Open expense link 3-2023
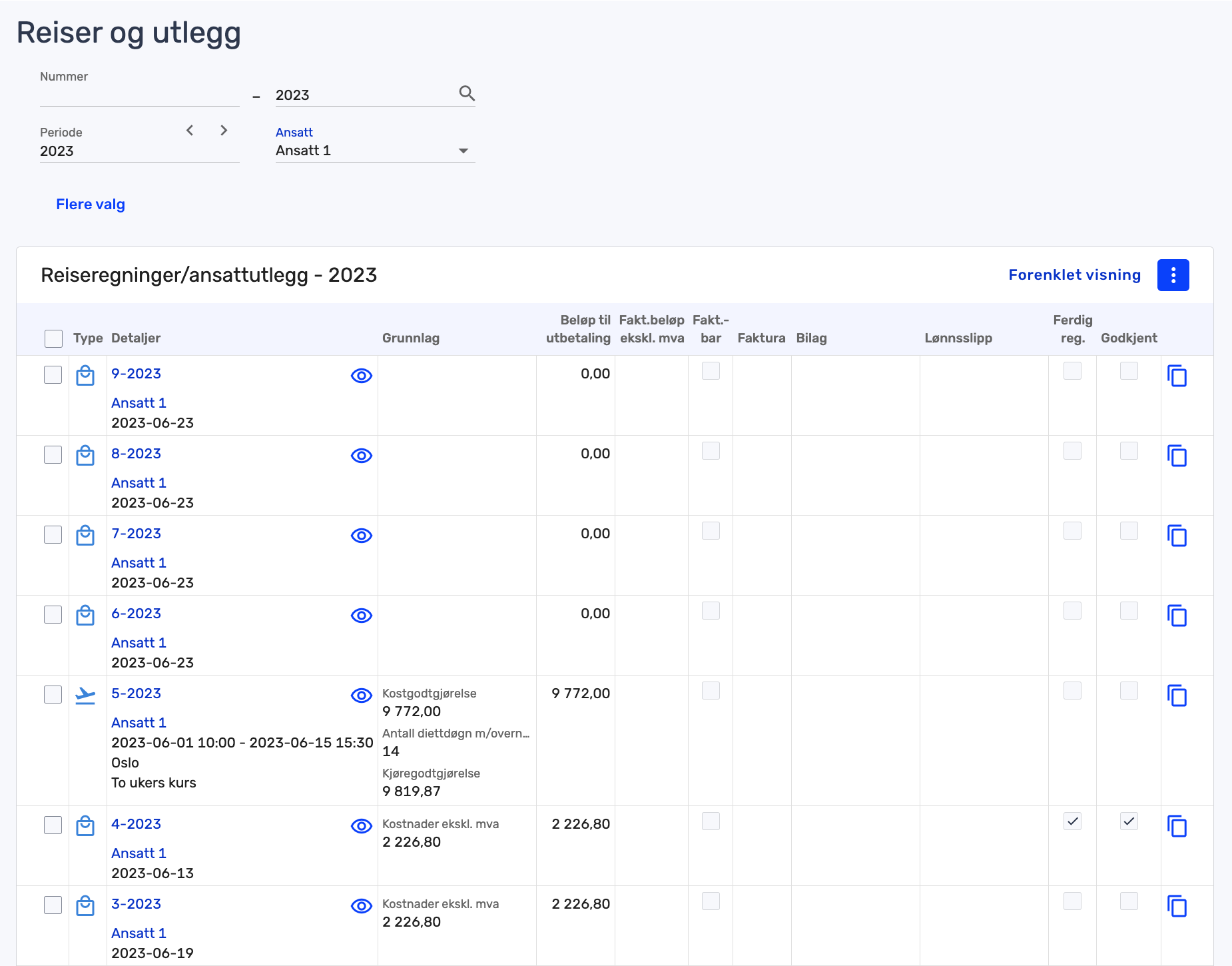Viewport: 1232px width, 966px height. tap(136, 904)
